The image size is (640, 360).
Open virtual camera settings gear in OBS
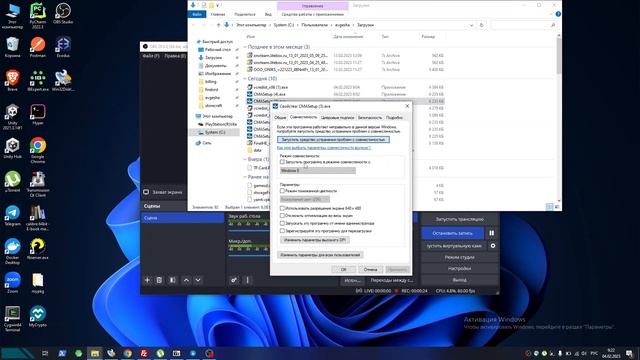493,246
